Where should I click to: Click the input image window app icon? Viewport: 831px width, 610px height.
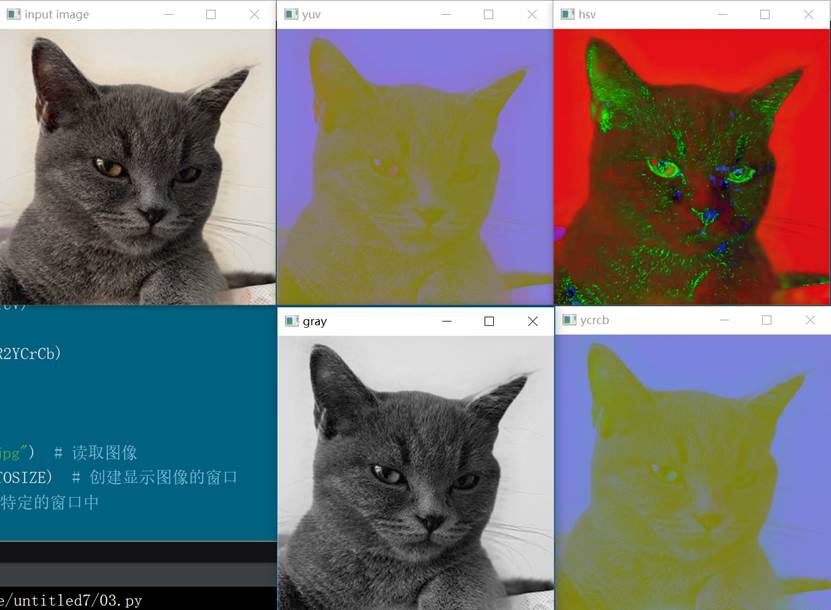[x=14, y=14]
